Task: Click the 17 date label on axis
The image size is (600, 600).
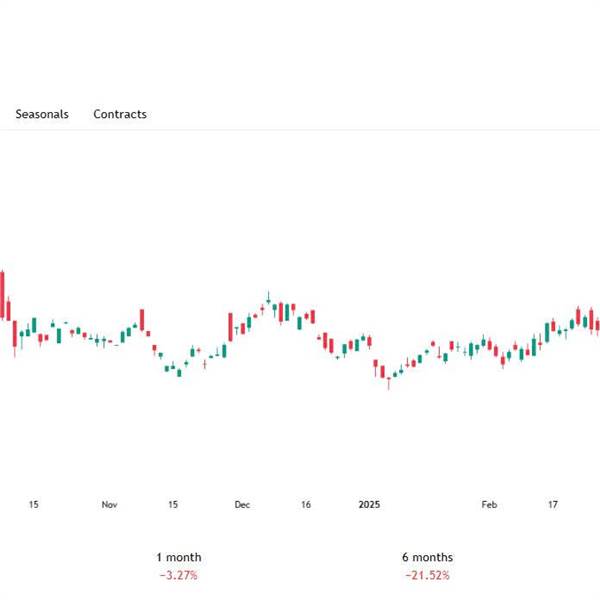Action: [x=553, y=505]
